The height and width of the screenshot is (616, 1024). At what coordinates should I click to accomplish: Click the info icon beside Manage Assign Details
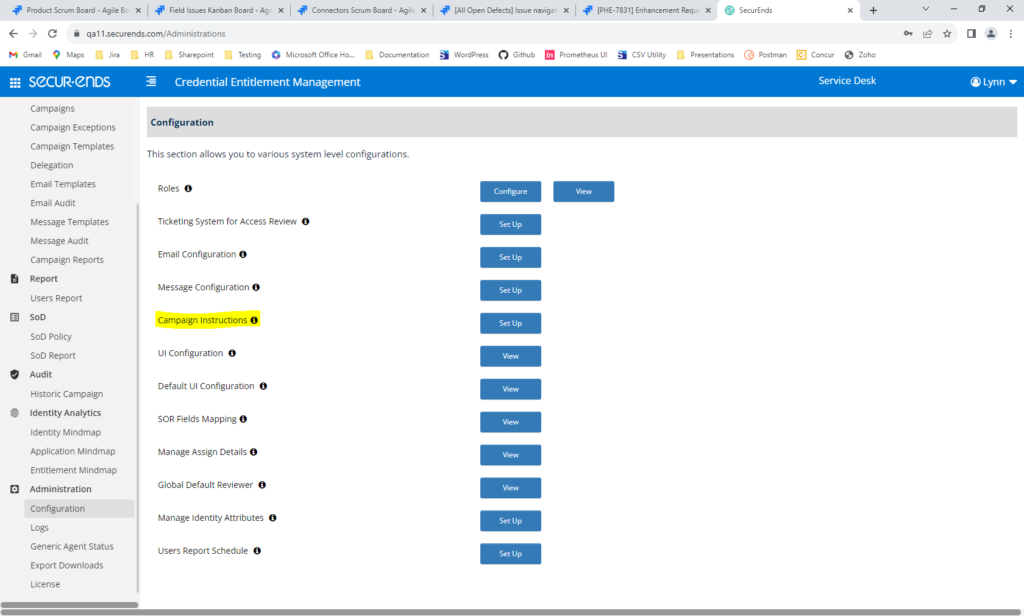pos(253,452)
